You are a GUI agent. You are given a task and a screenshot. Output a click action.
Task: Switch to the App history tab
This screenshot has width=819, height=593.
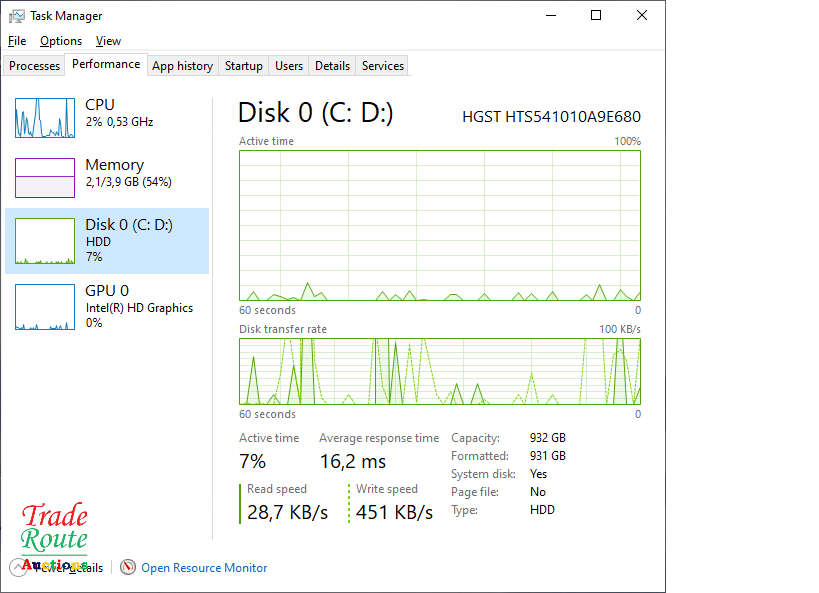182,66
